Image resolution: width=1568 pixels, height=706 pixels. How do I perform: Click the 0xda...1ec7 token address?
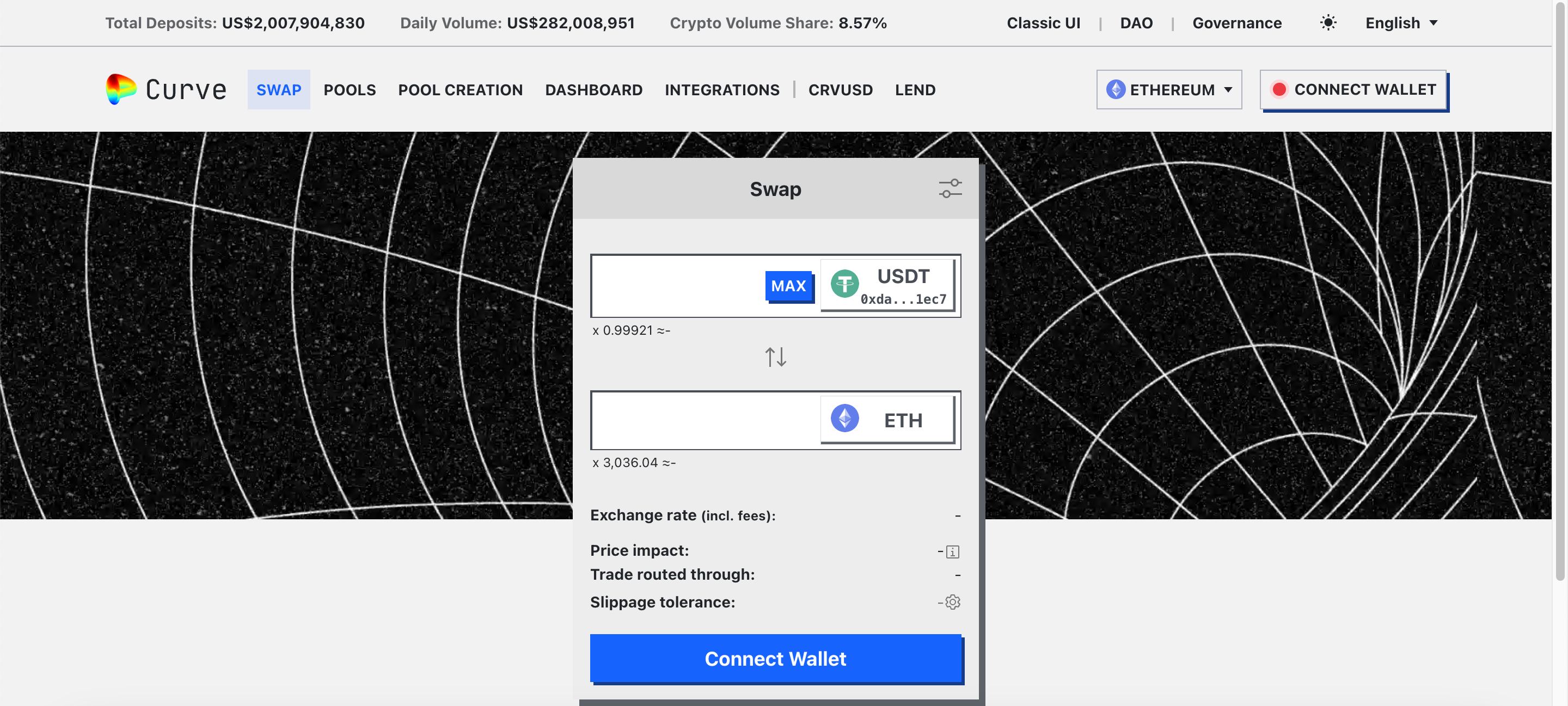click(x=903, y=299)
